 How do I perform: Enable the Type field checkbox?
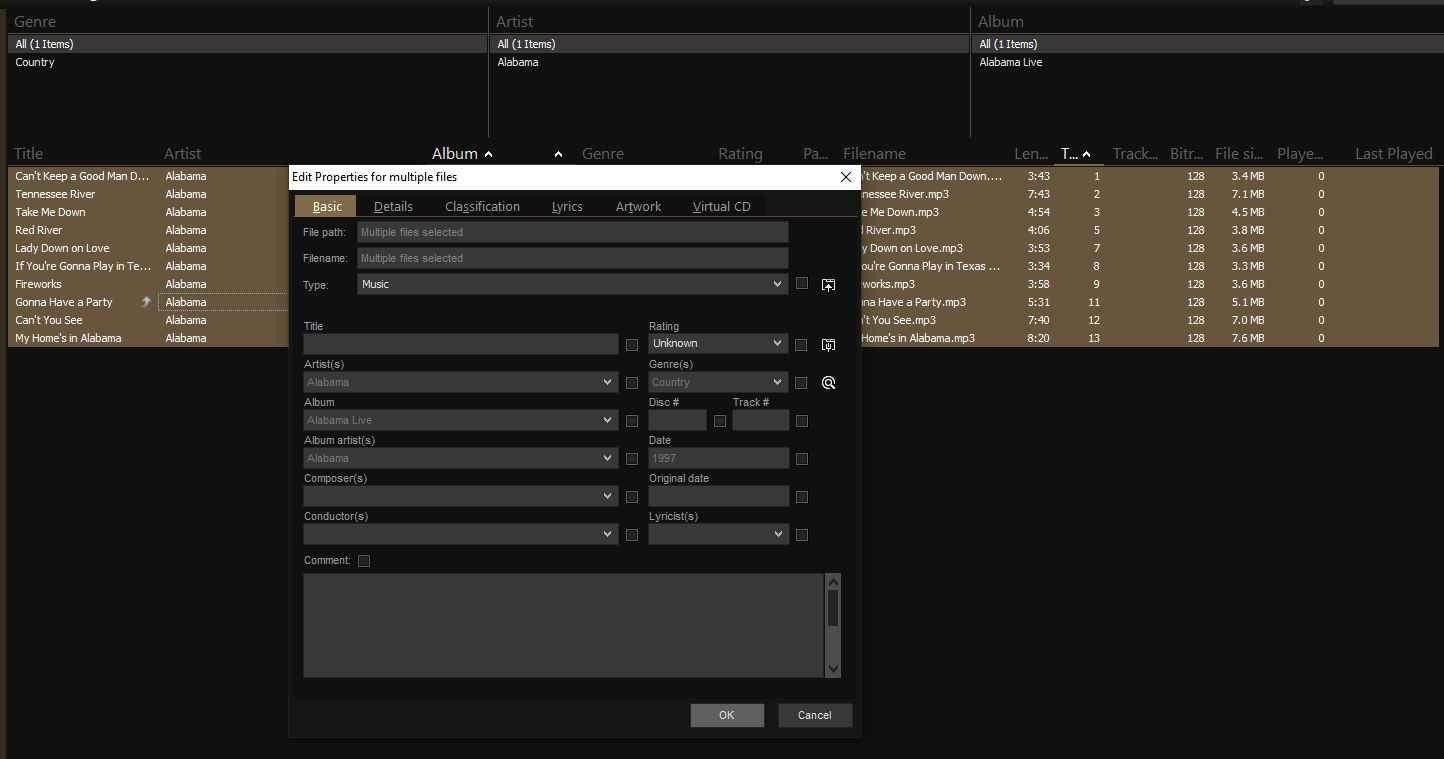click(802, 284)
